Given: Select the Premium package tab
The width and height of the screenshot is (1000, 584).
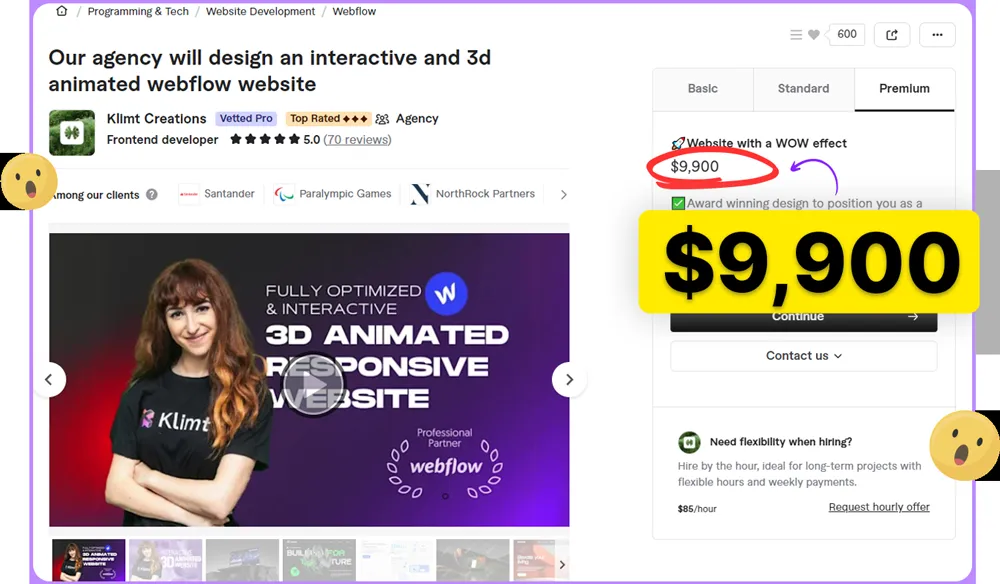Looking at the screenshot, I should pyautogui.click(x=904, y=89).
